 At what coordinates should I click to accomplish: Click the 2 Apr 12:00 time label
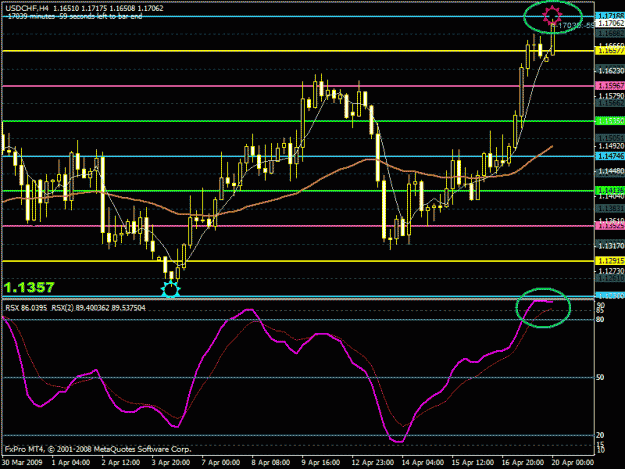tap(121, 463)
